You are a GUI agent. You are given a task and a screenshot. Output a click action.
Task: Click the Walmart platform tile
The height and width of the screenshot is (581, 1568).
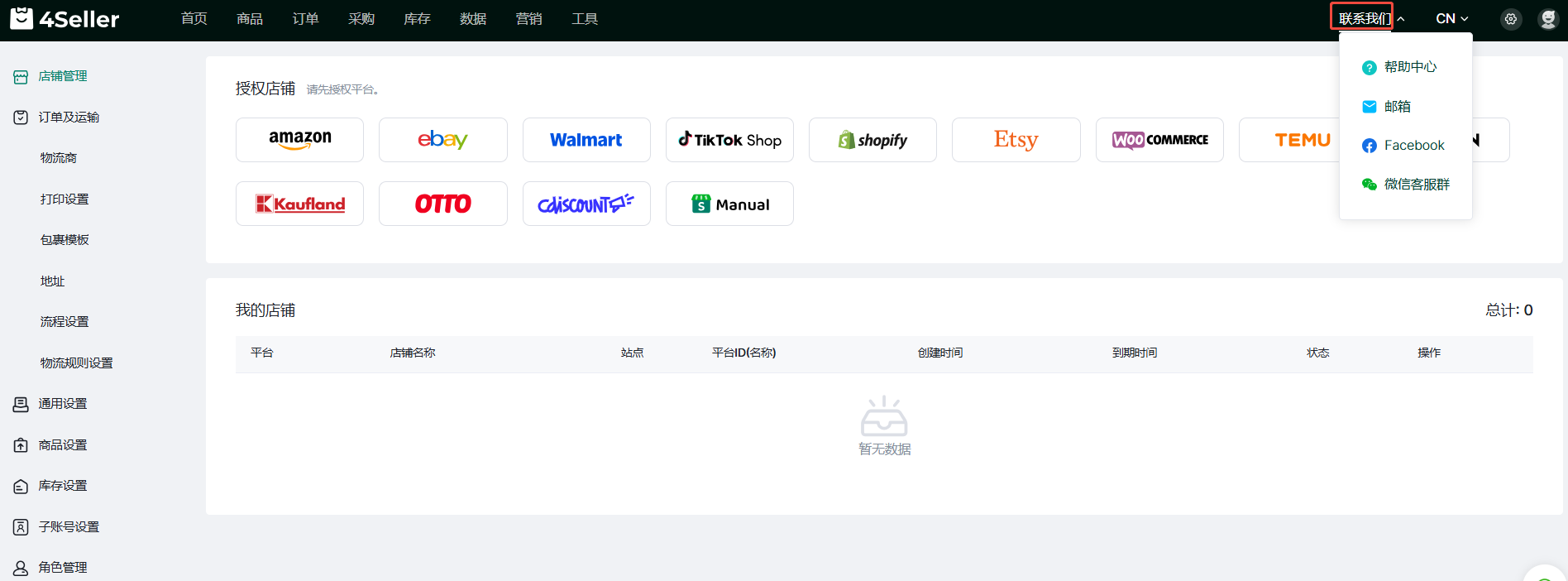[x=586, y=140]
